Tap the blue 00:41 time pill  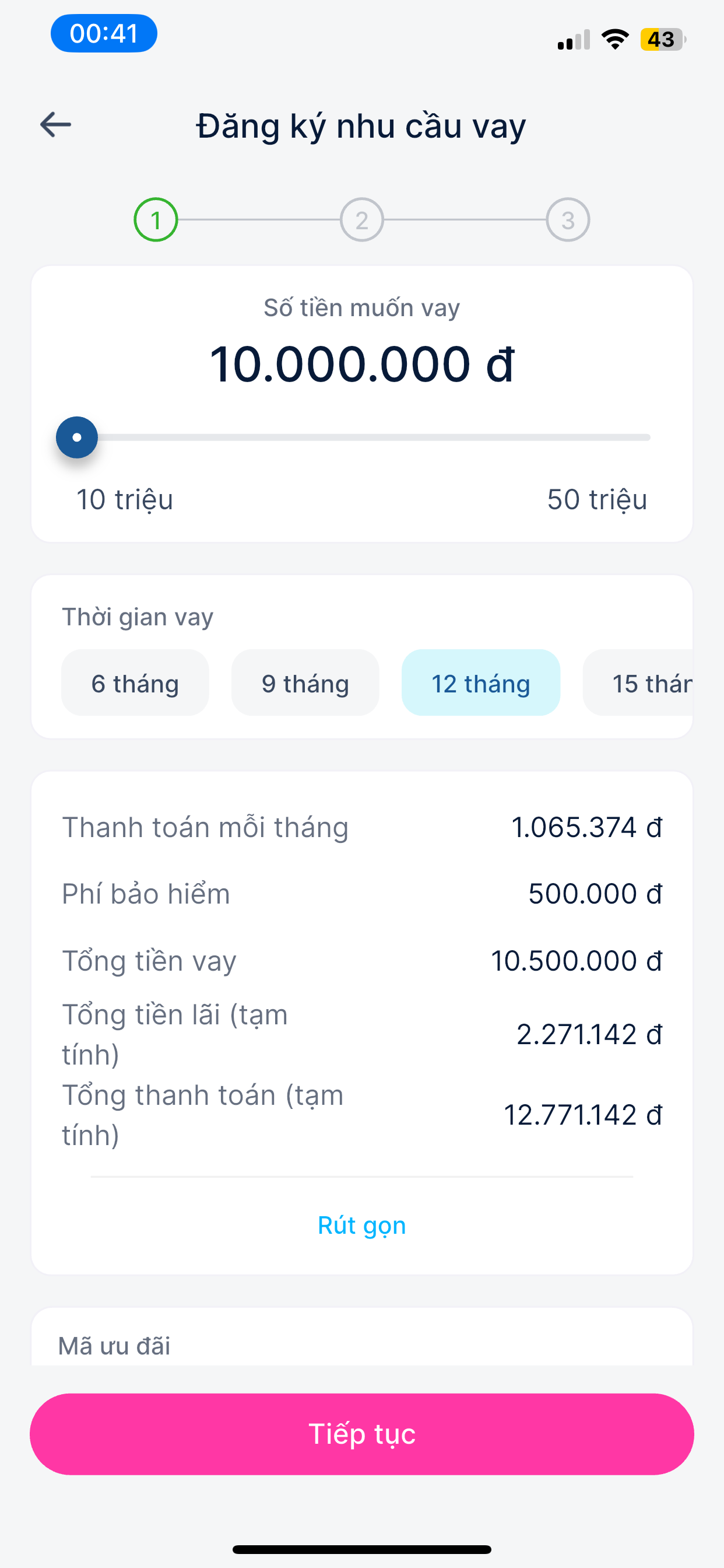[x=104, y=33]
